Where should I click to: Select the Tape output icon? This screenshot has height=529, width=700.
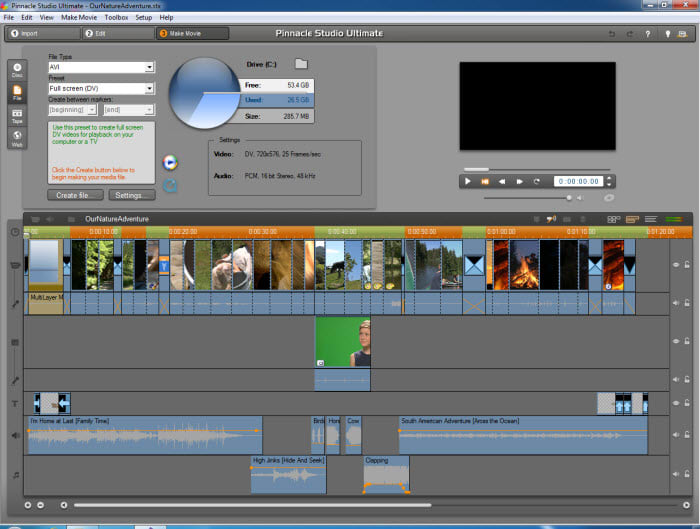point(17,115)
